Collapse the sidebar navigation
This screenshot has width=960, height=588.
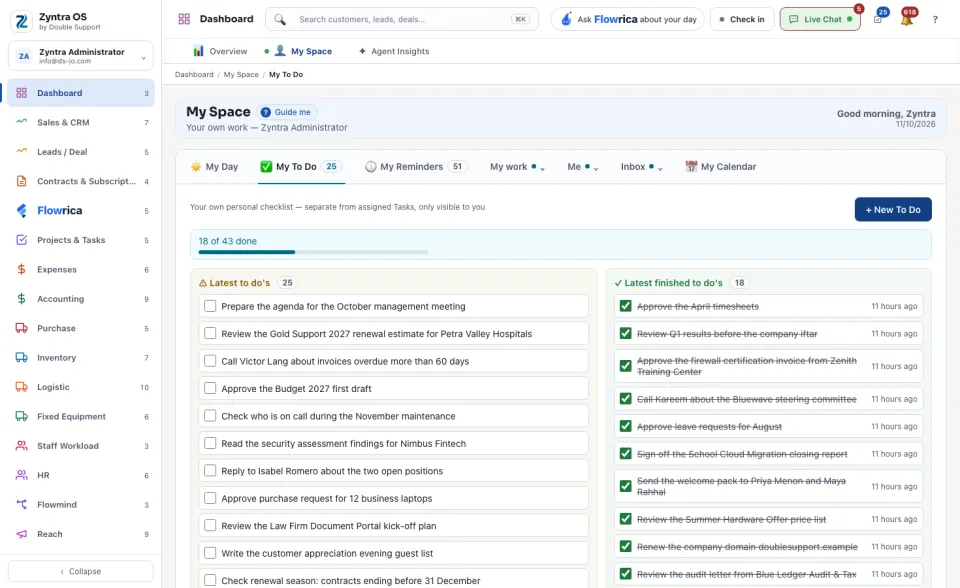click(81, 571)
